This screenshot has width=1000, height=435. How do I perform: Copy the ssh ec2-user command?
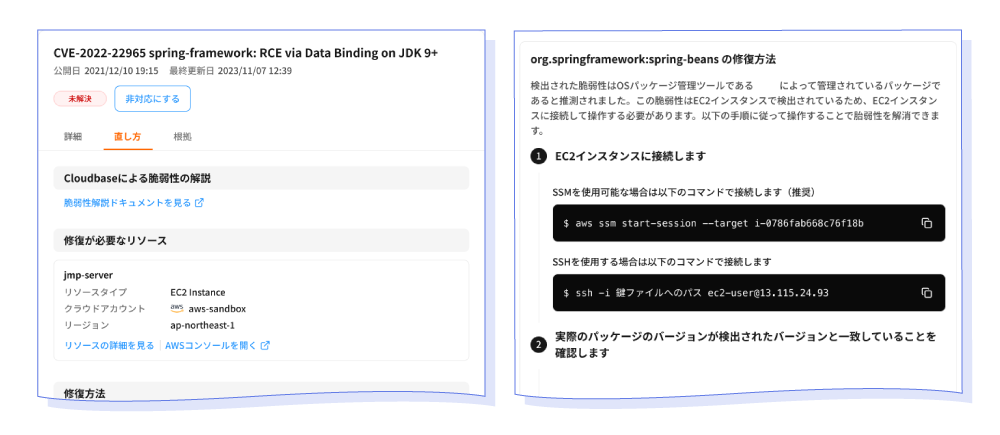(x=927, y=293)
